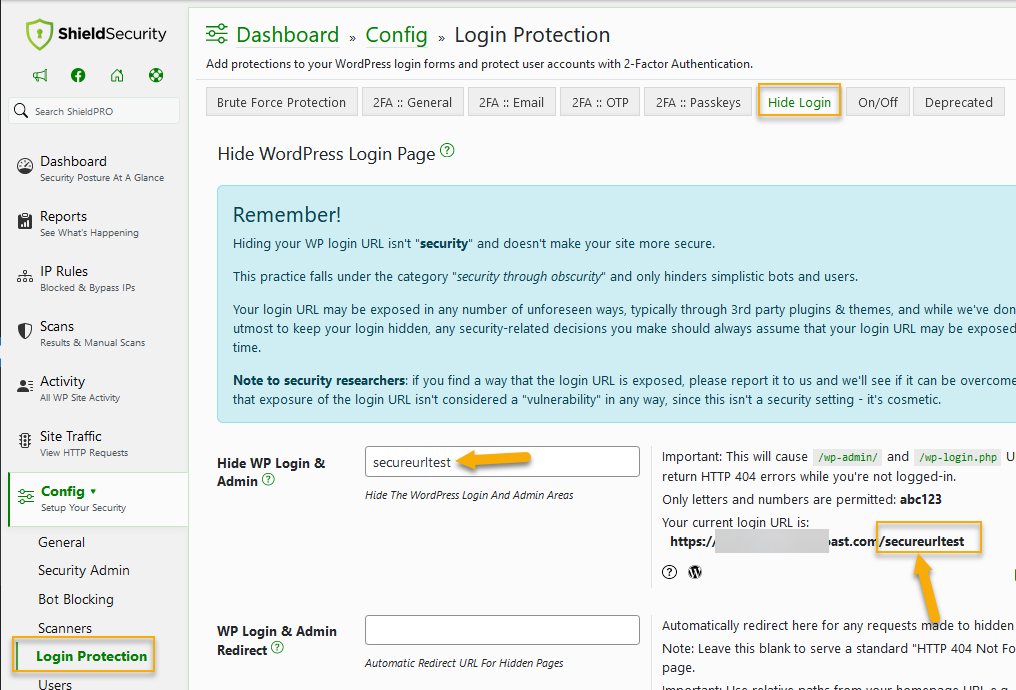Click the current login URL text
This screenshot has height=690, width=1016.
817,542
